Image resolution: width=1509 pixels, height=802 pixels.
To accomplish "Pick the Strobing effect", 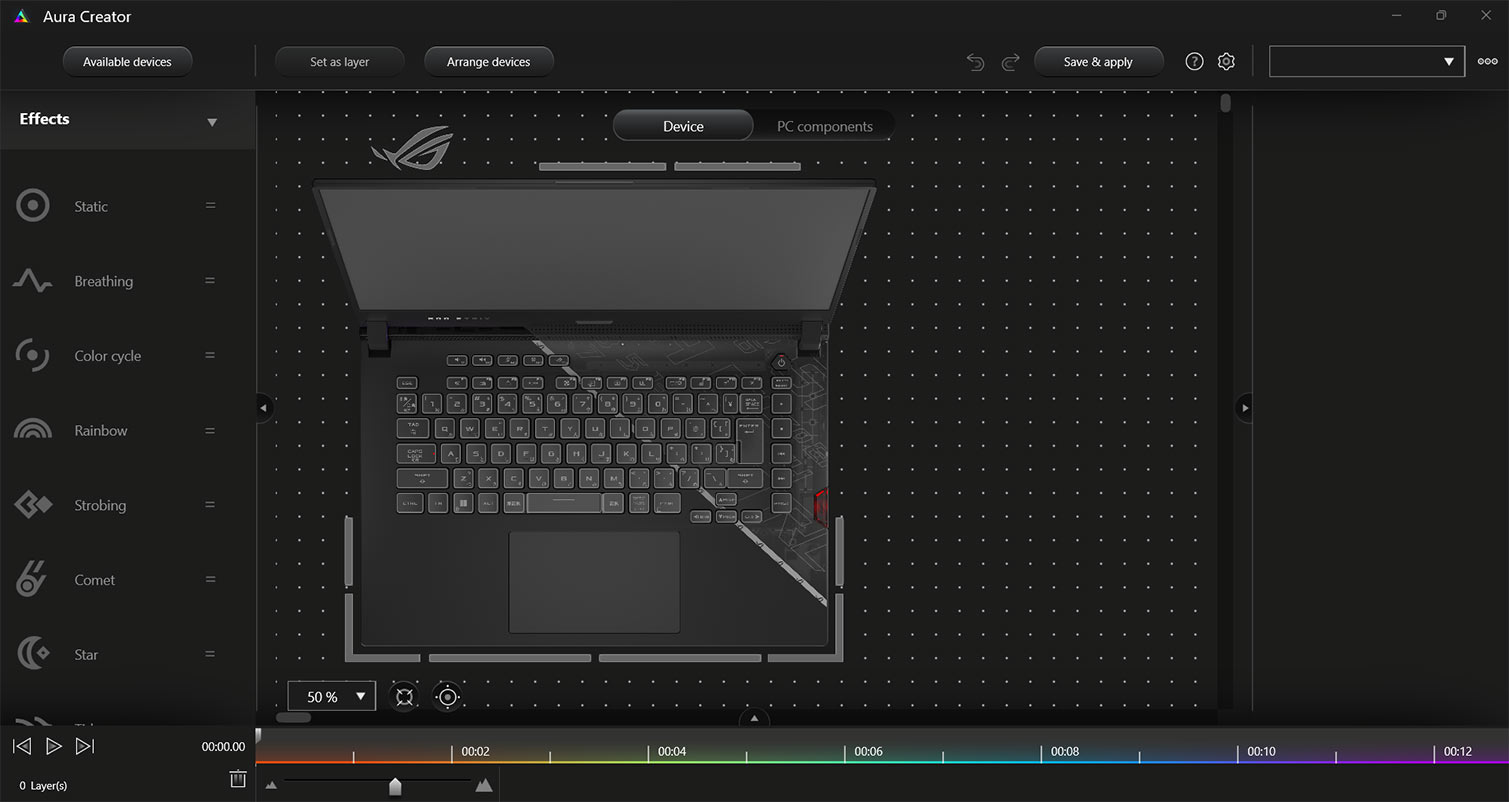I will click(100, 505).
